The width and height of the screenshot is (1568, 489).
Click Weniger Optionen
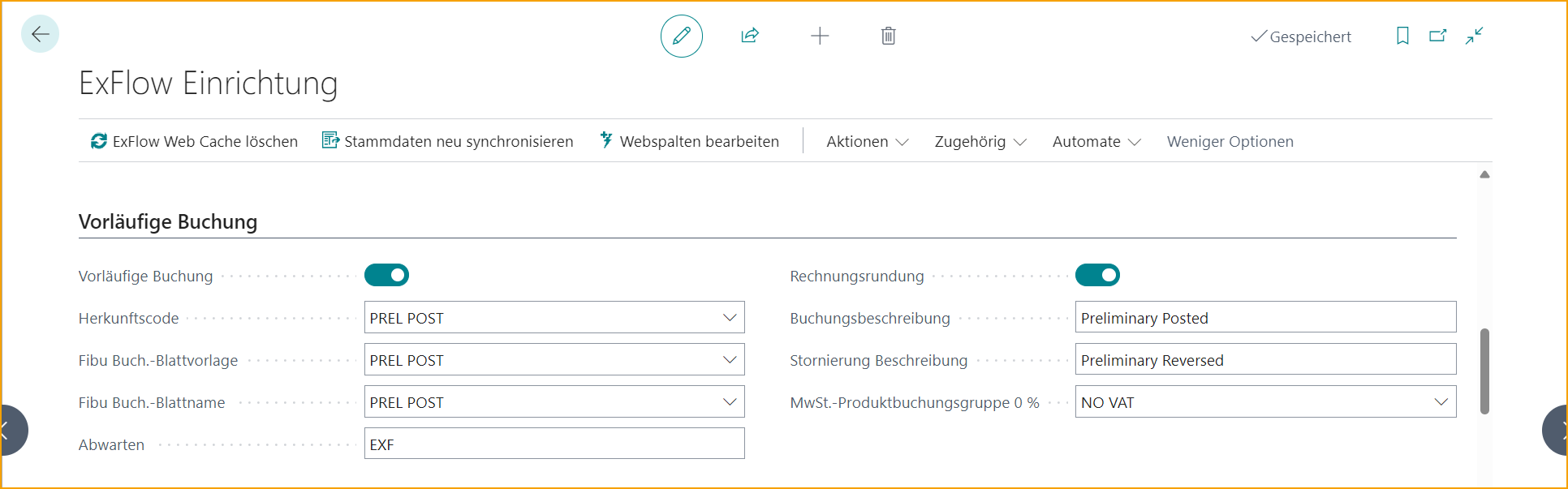1230,141
